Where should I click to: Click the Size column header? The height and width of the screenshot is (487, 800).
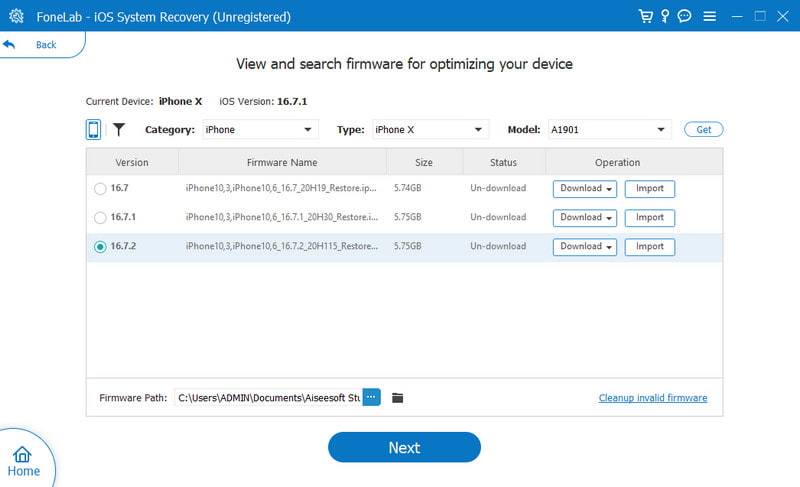tap(424, 163)
